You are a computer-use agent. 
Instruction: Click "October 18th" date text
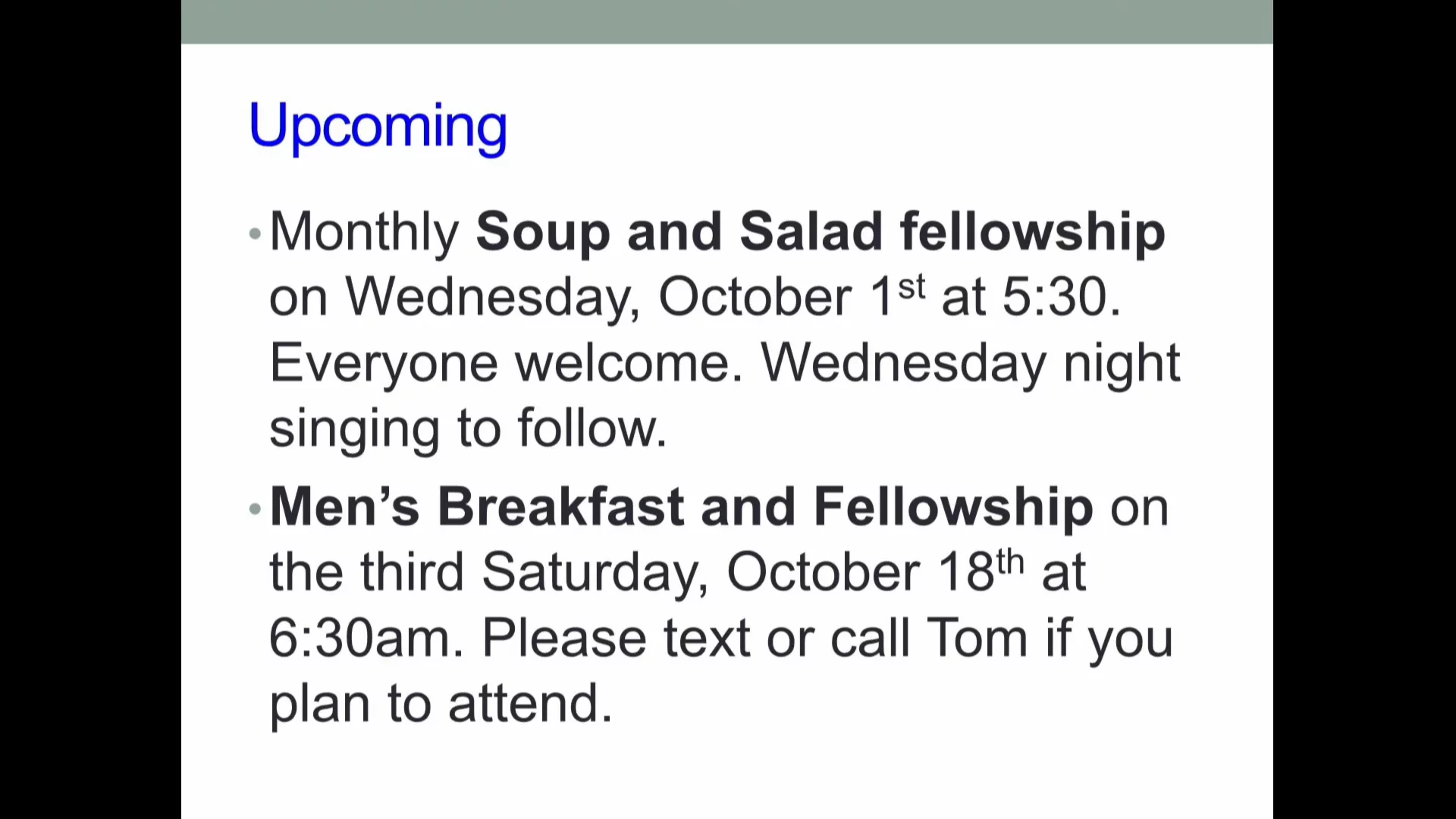click(874, 572)
